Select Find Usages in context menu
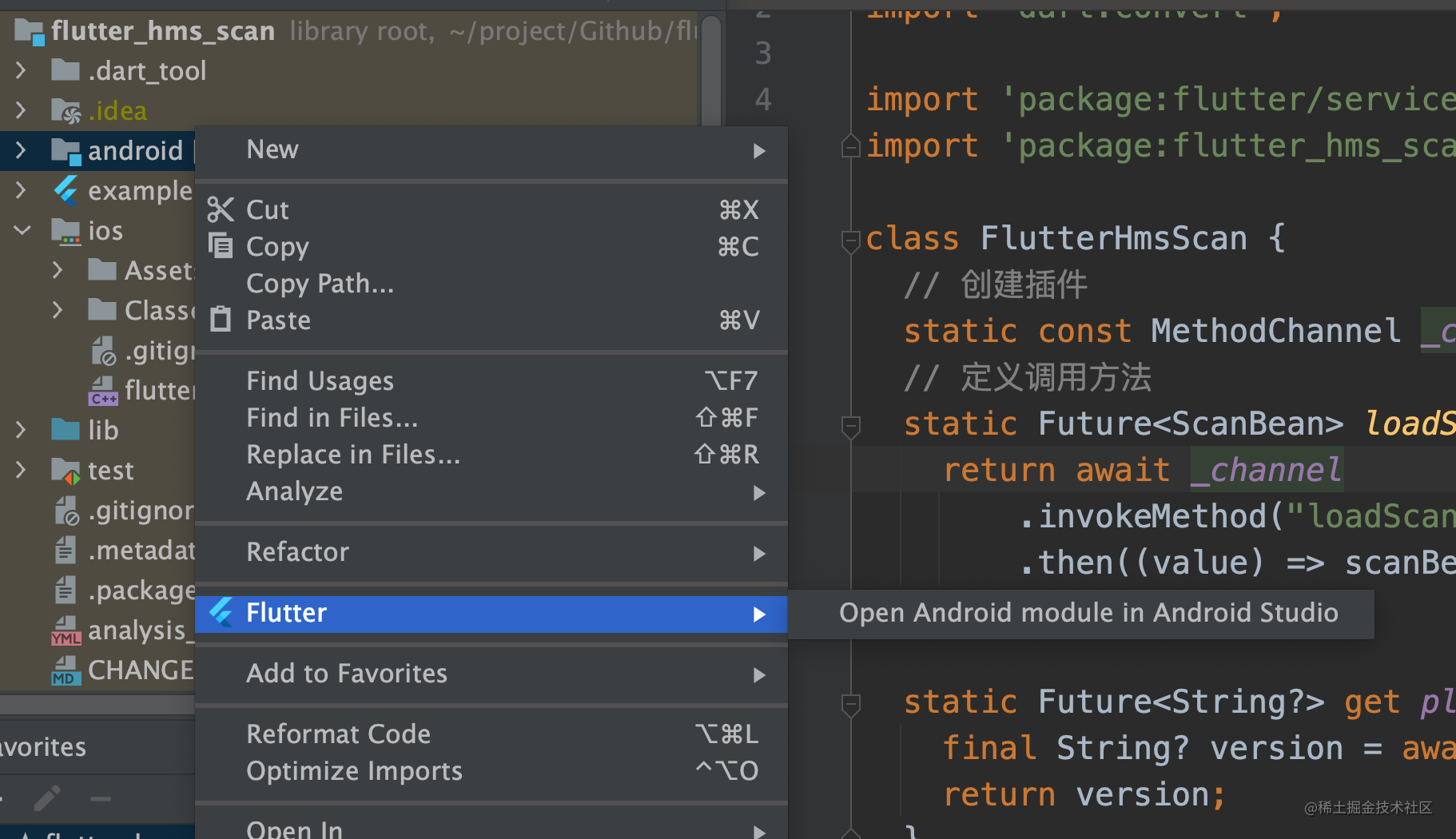 pyautogui.click(x=491, y=380)
